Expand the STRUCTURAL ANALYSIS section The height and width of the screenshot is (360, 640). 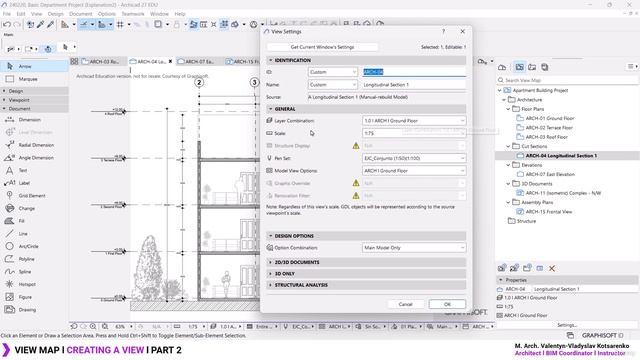tap(270, 285)
